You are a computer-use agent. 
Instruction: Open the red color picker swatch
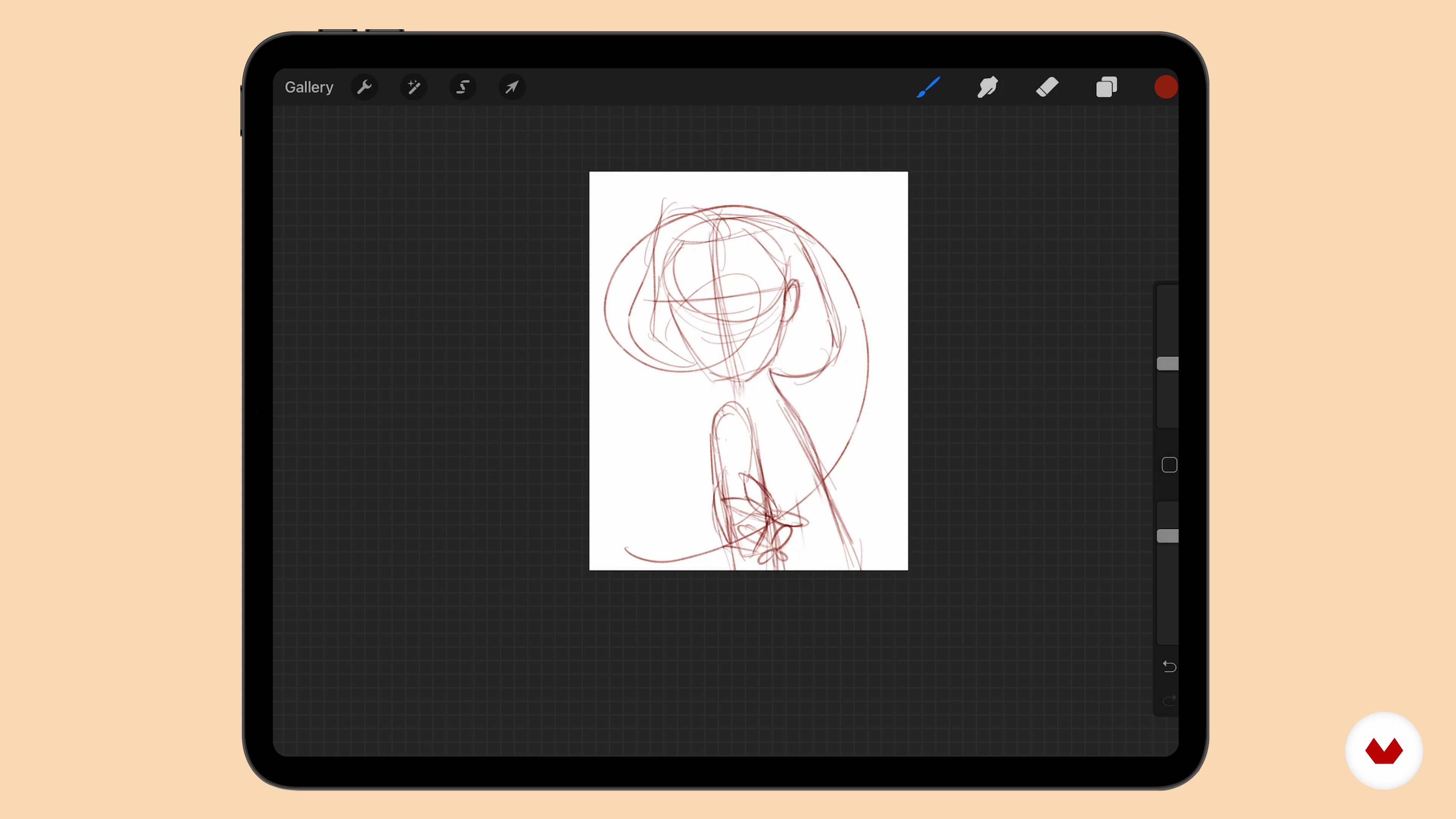pos(1166,87)
